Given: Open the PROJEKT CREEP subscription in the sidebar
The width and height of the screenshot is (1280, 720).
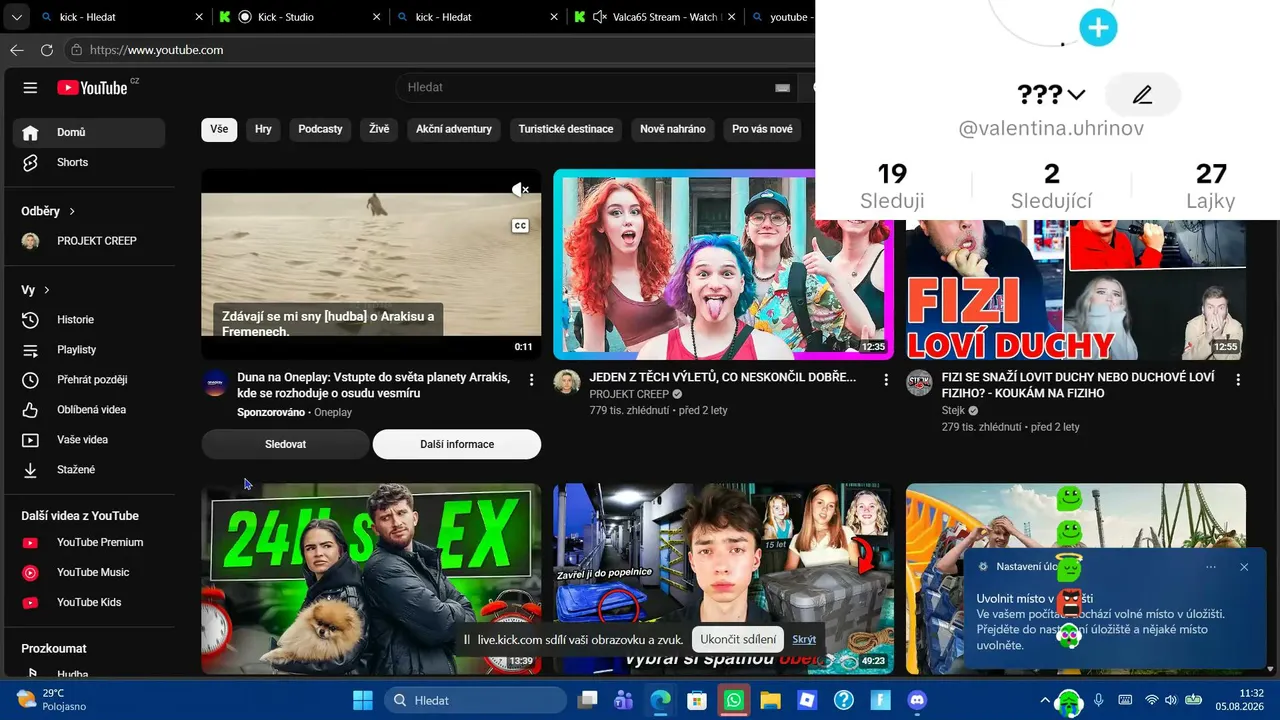Looking at the screenshot, I should tap(88, 241).
